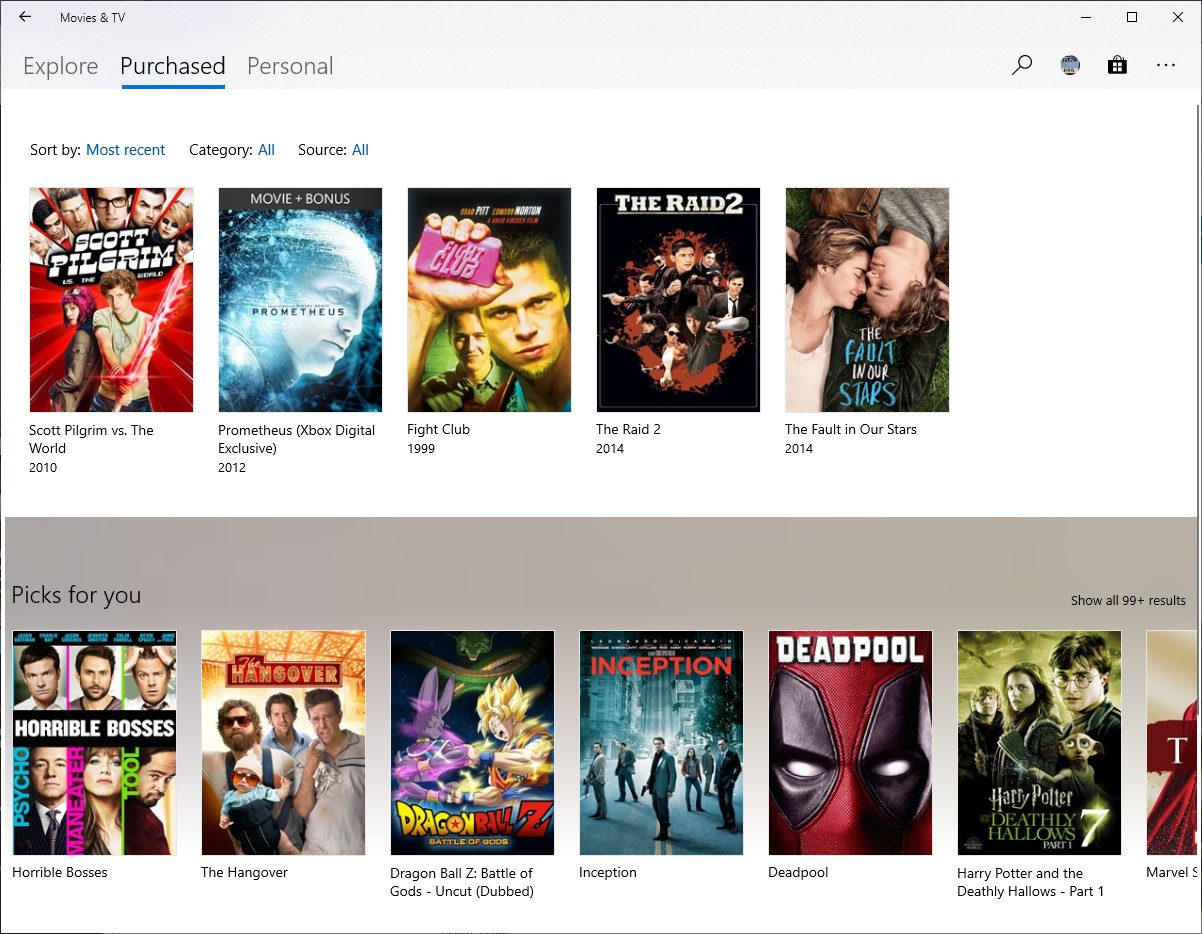This screenshot has width=1202, height=934.
Task: Click the back arrow in the title bar
Action: pos(25,17)
